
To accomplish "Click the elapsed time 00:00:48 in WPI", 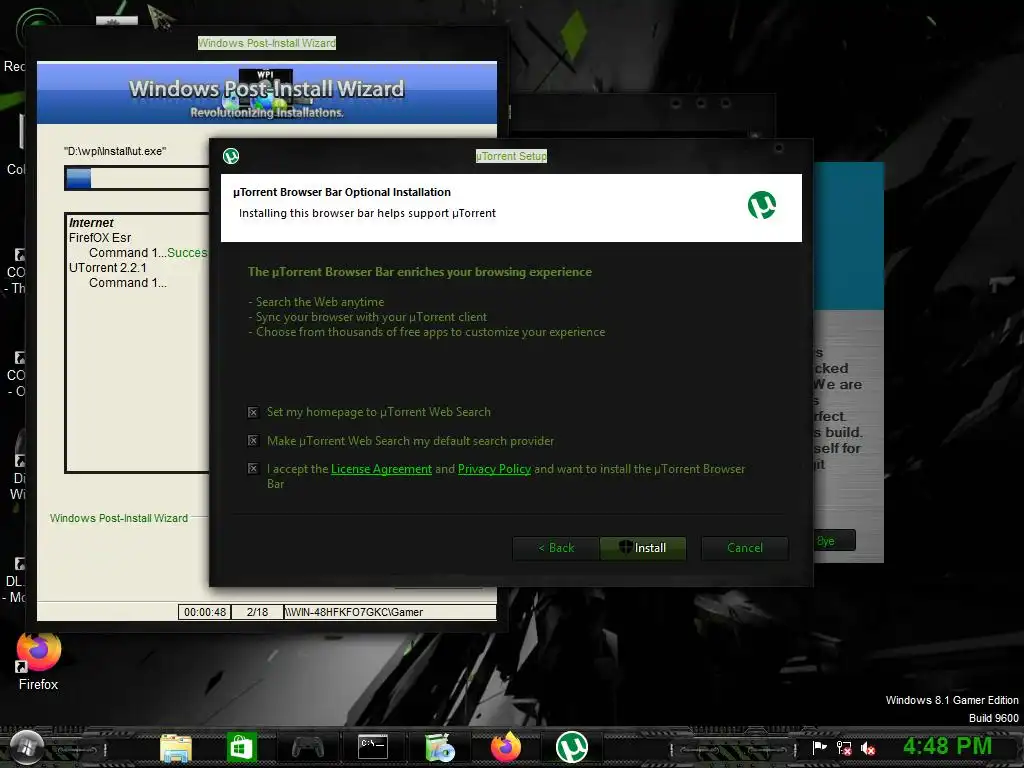I will click(204, 612).
